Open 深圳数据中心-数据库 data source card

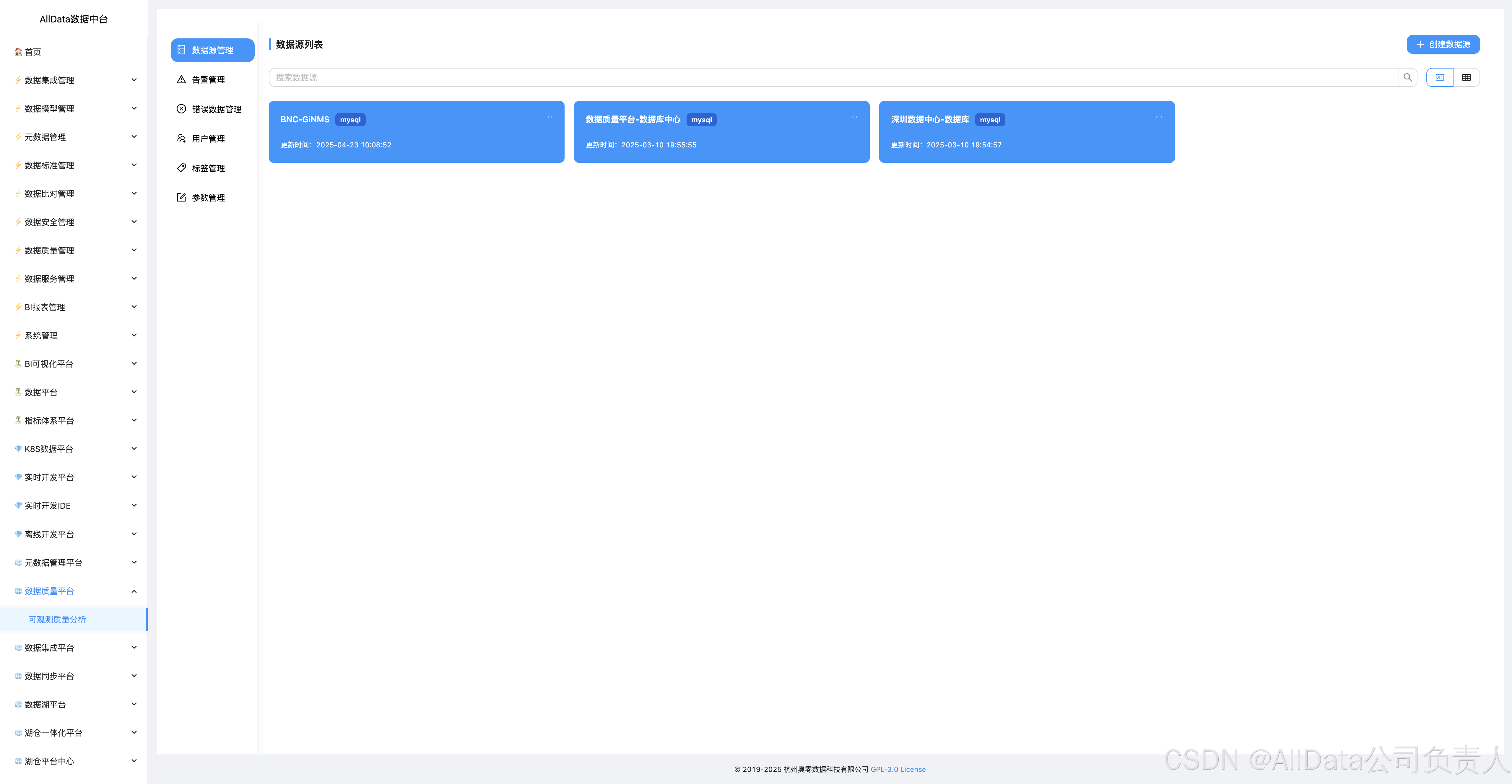point(1027,132)
